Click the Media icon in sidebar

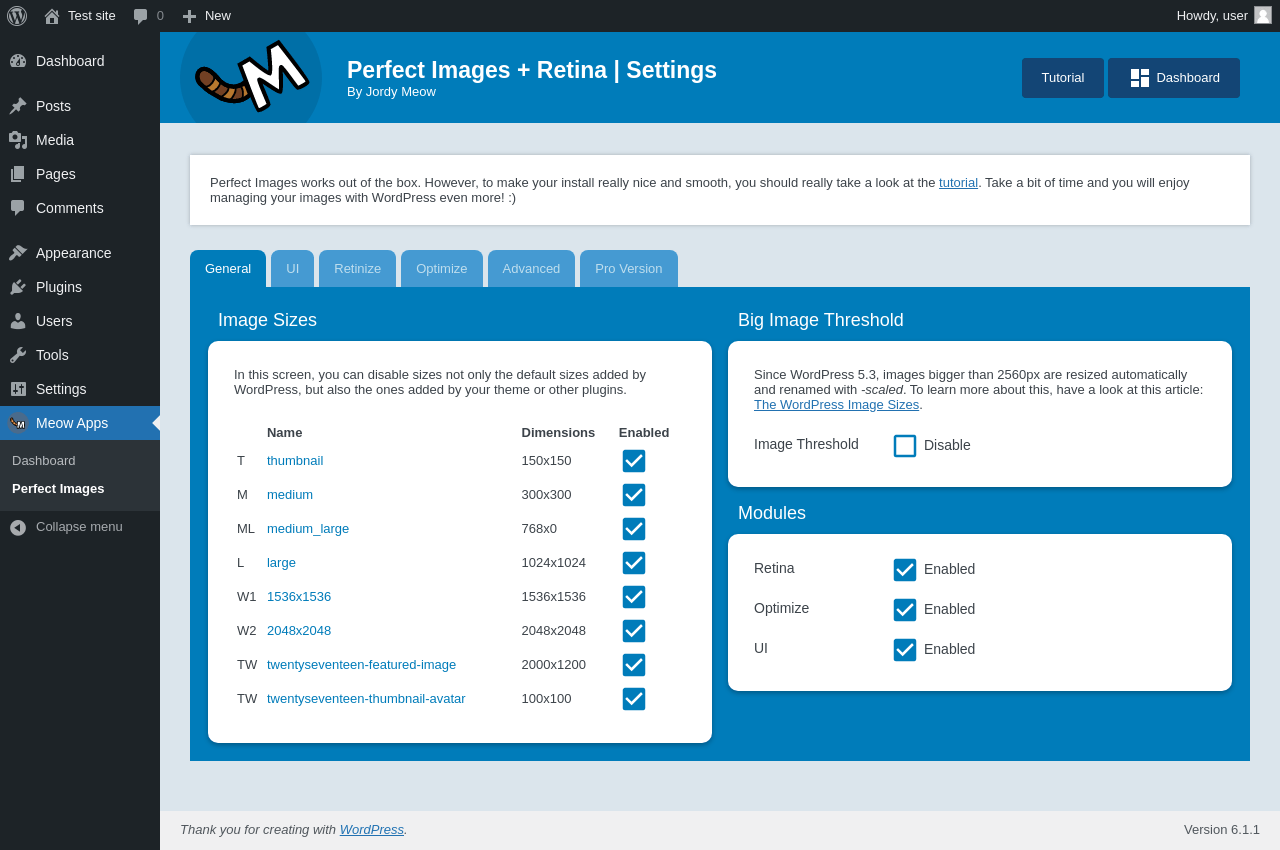pos(18,140)
